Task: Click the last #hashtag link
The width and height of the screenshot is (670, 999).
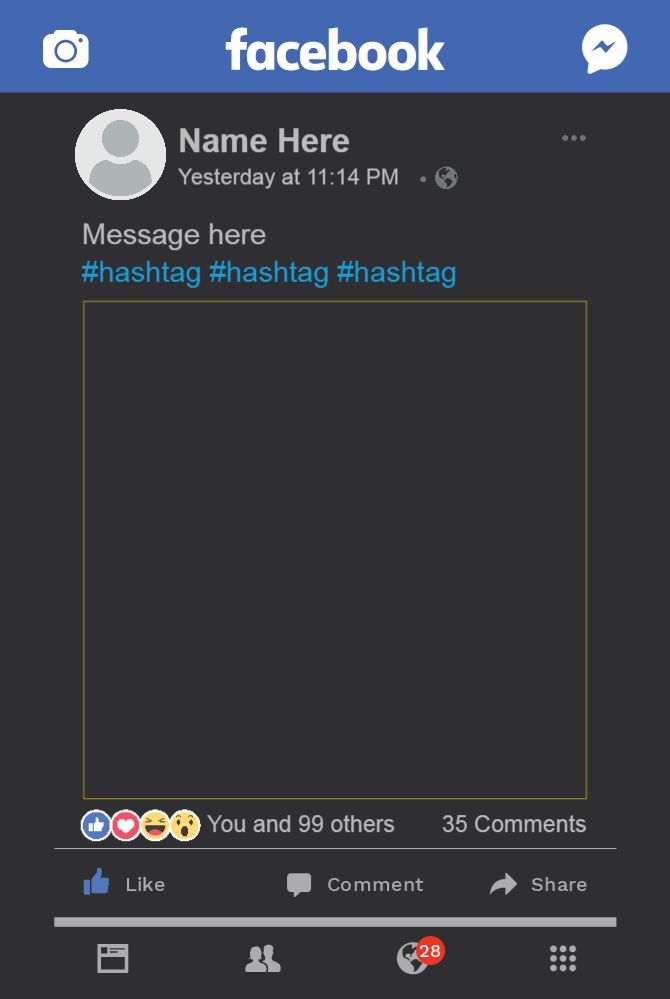Action: pos(397,272)
